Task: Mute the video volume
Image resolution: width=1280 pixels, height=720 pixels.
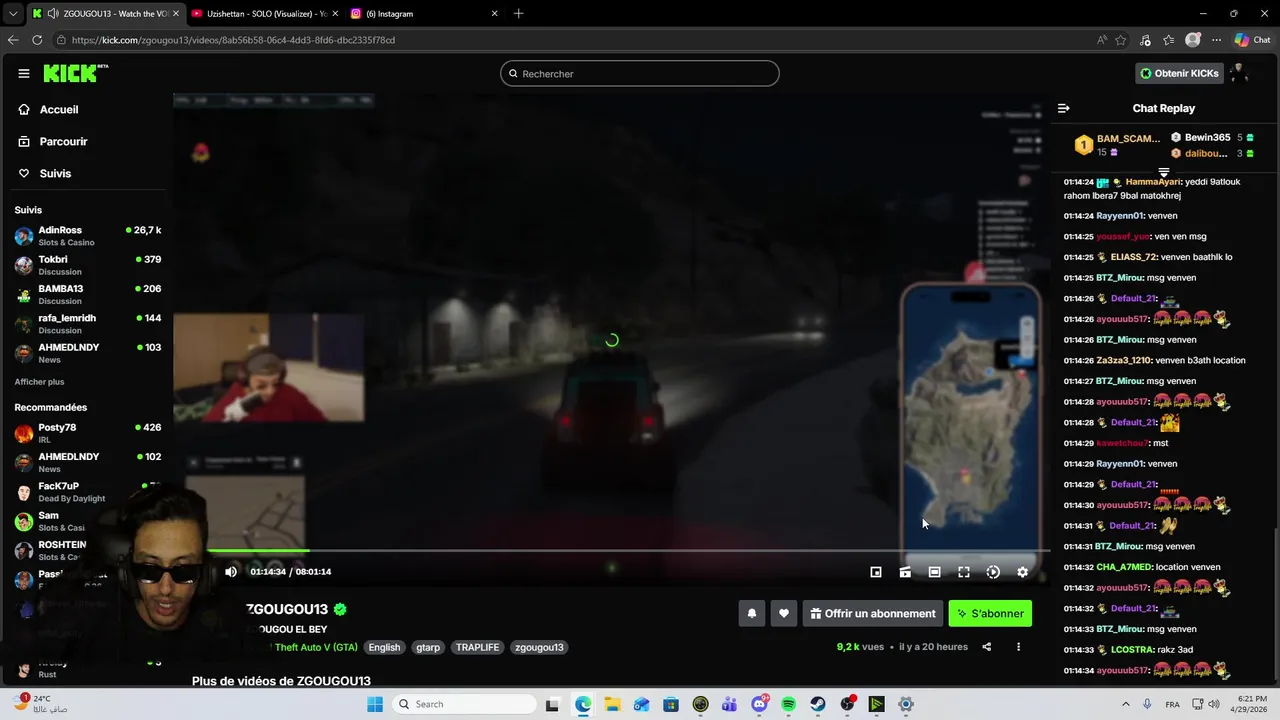Action: click(231, 572)
